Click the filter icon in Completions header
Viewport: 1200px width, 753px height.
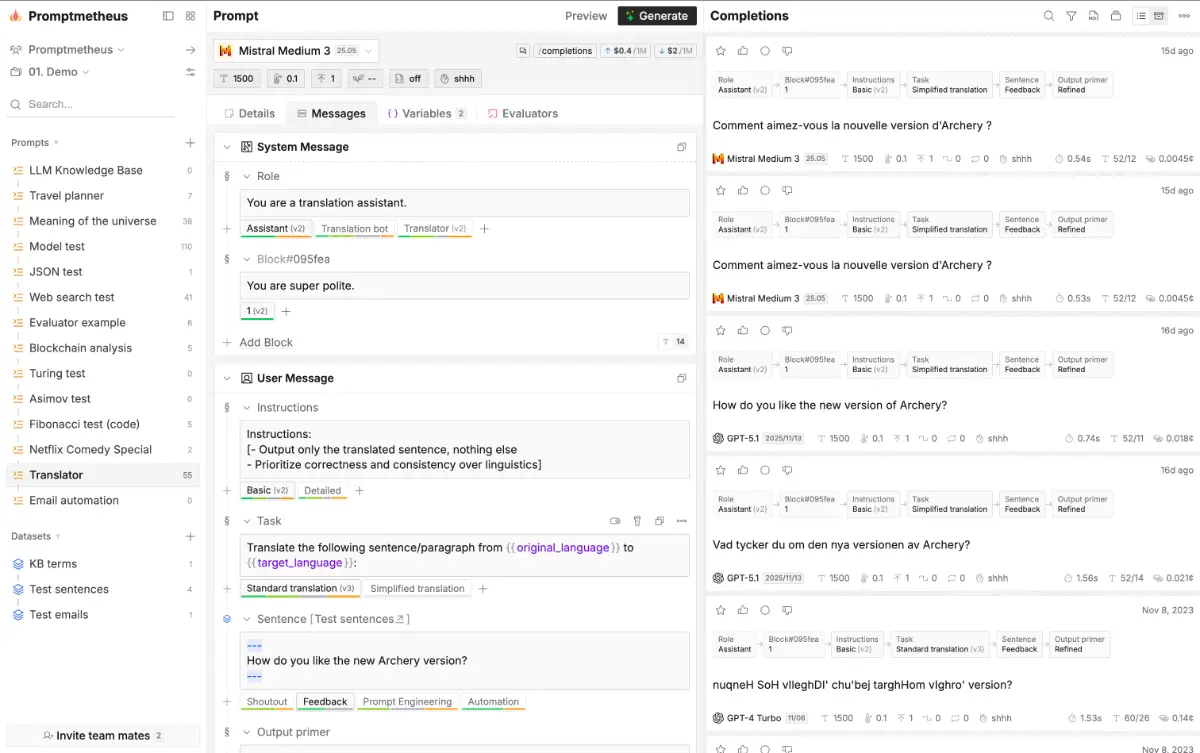click(1071, 16)
